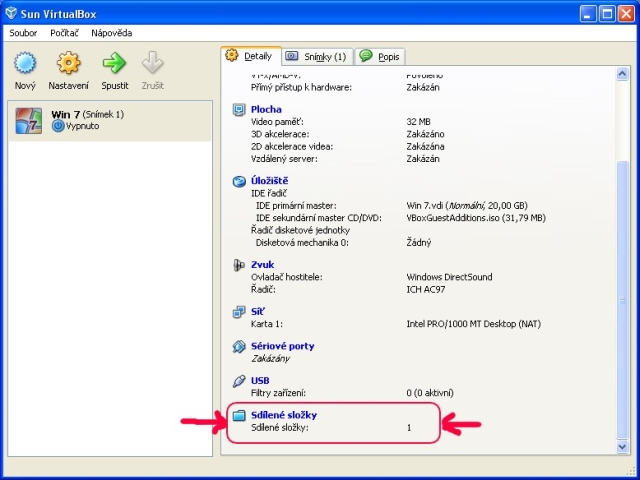640x480 pixels.
Task: Click 'Filtry zařízení:' label
Action: point(278,393)
